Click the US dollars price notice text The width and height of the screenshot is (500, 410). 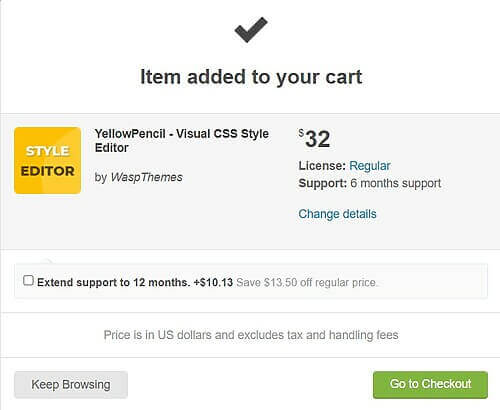(251, 335)
